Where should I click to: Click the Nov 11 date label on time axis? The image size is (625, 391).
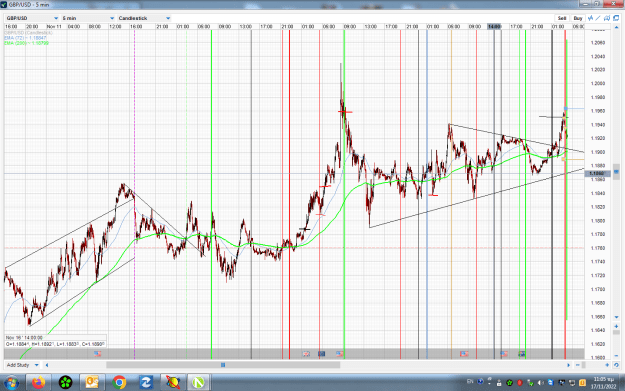(54, 26)
